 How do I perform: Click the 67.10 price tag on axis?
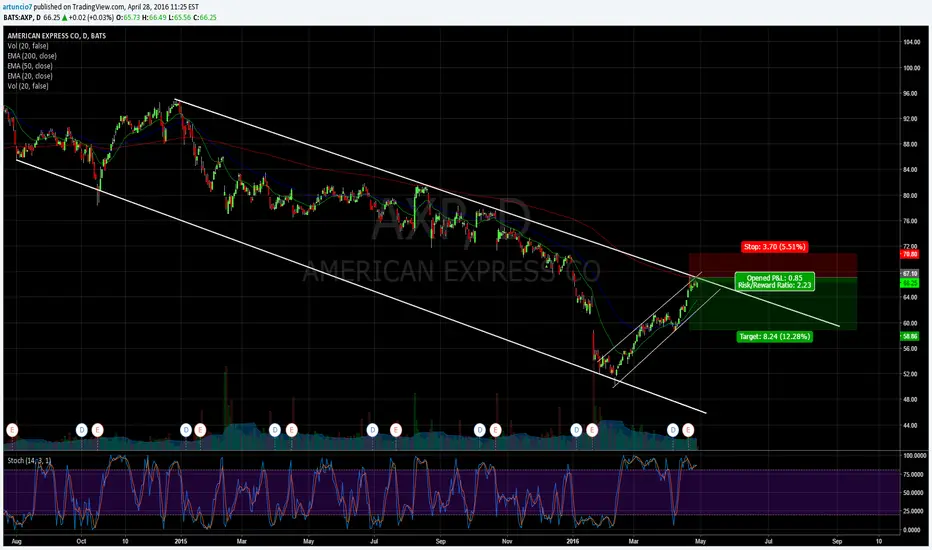pyautogui.click(x=910, y=274)
